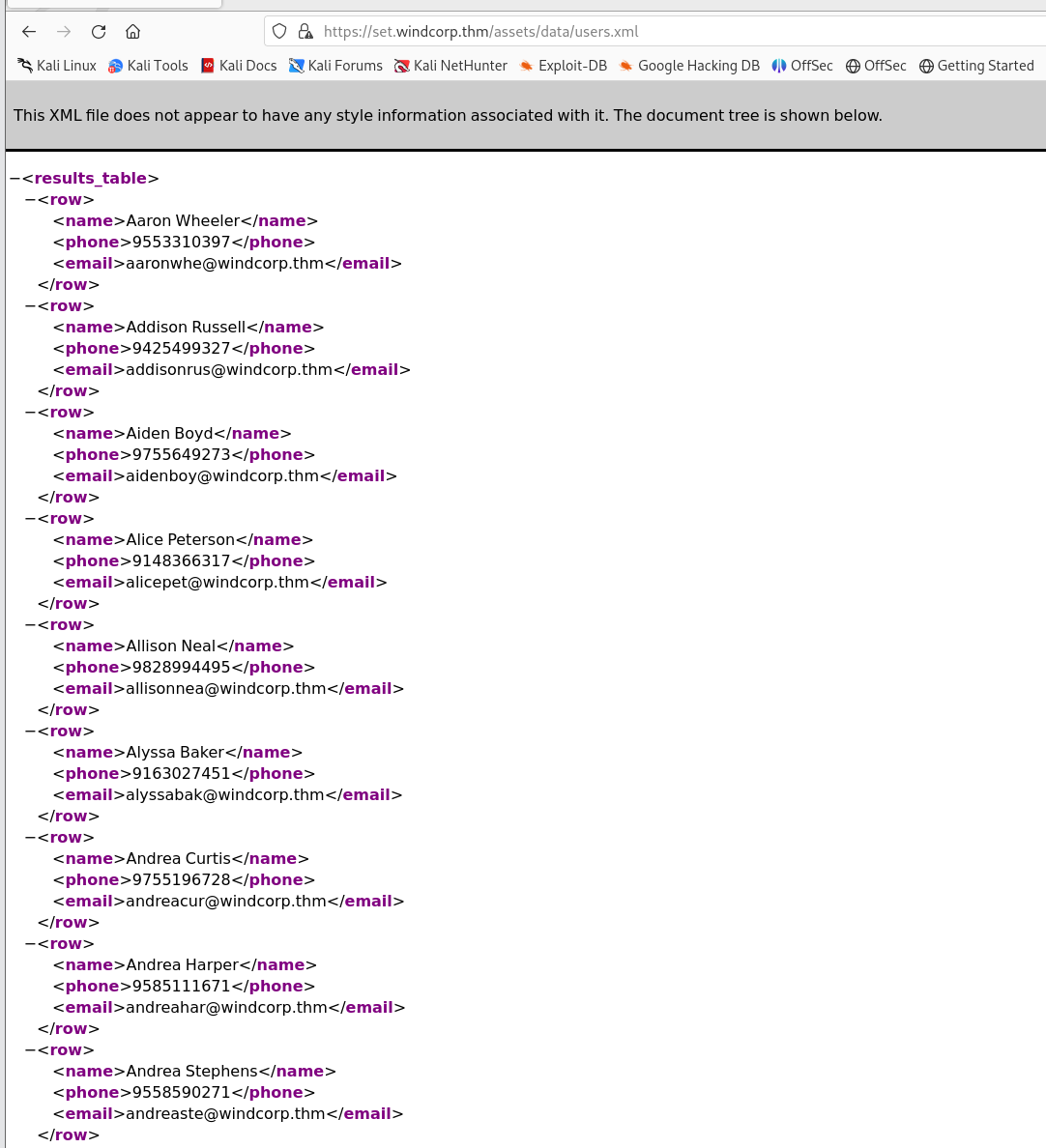Screen dimensions: 1046x1148
Task: Click the Forward navigation arrow
Action: [64, 32]
